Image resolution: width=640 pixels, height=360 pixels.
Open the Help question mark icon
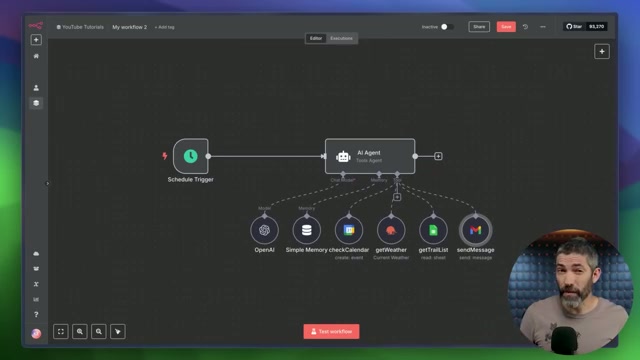pyautogui.click(x=36, y=314)
